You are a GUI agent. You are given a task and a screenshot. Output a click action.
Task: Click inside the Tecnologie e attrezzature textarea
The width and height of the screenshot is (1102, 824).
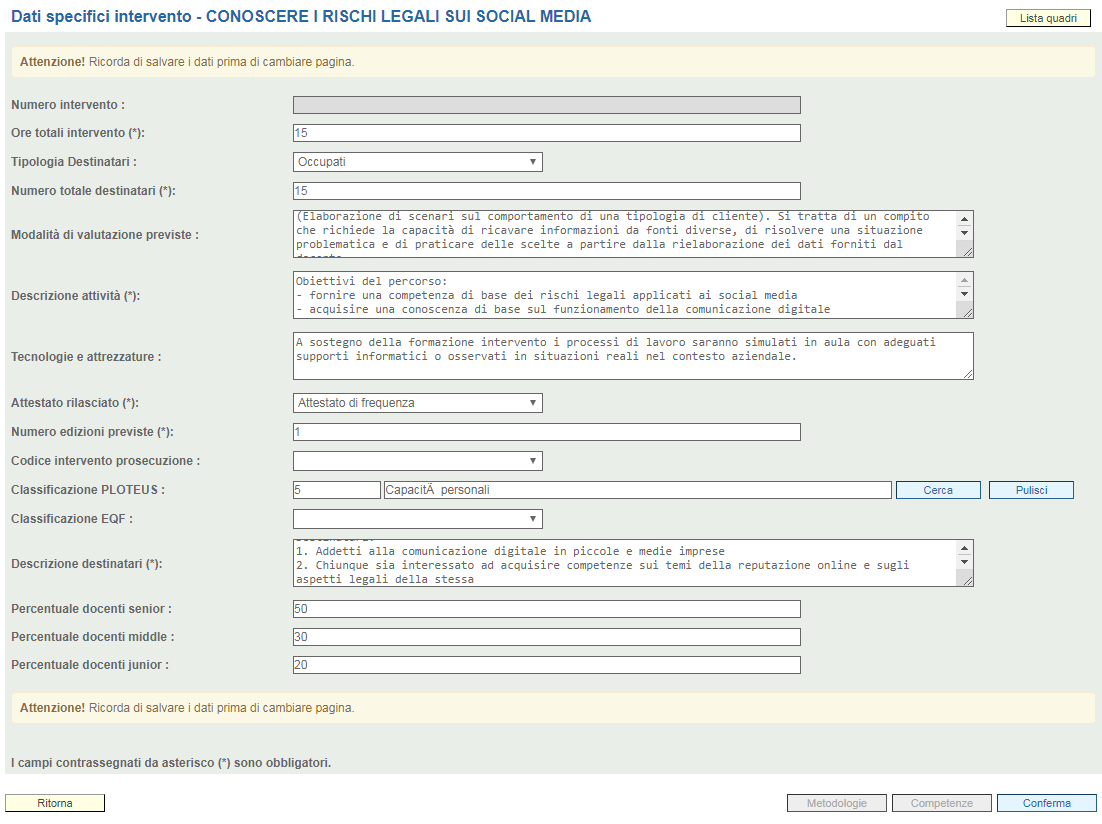(632, 356)
